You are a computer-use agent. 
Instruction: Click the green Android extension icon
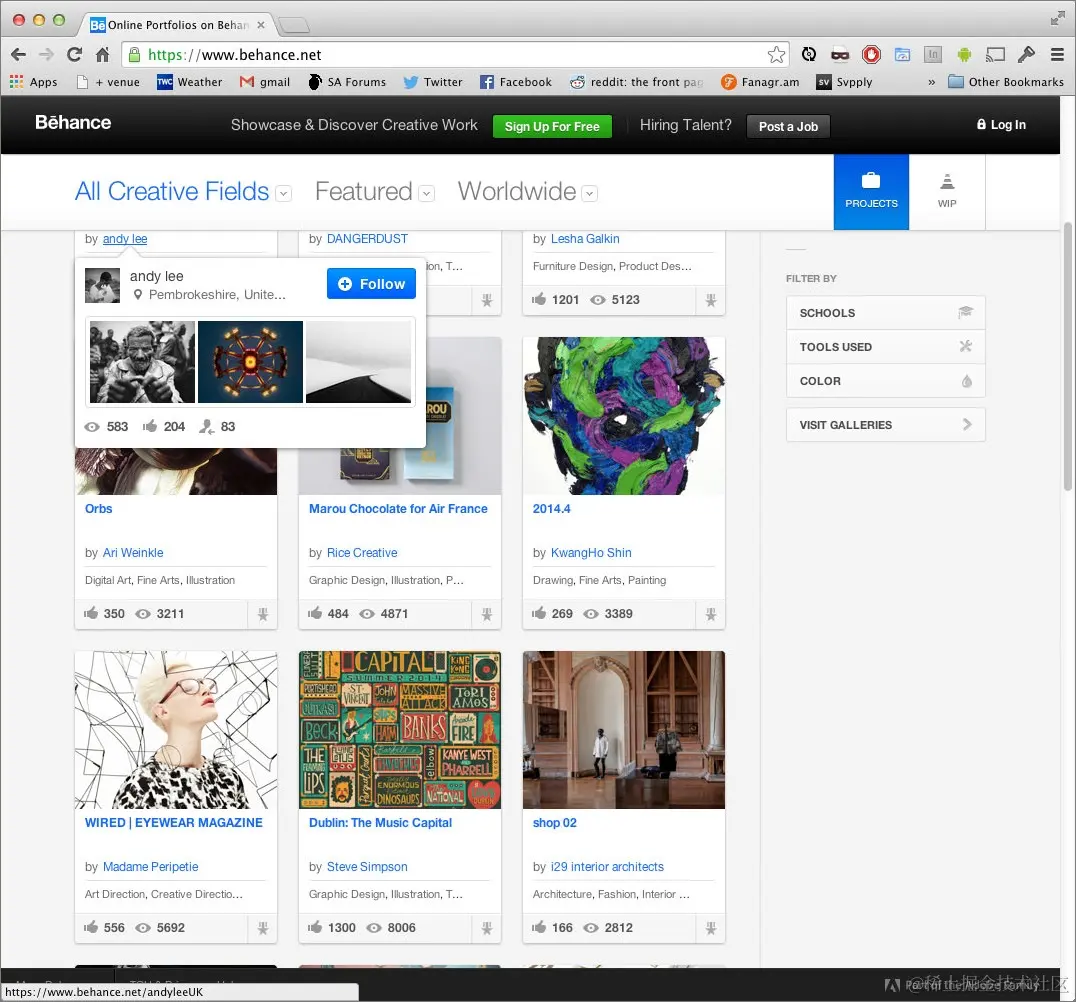coord(963,54)
